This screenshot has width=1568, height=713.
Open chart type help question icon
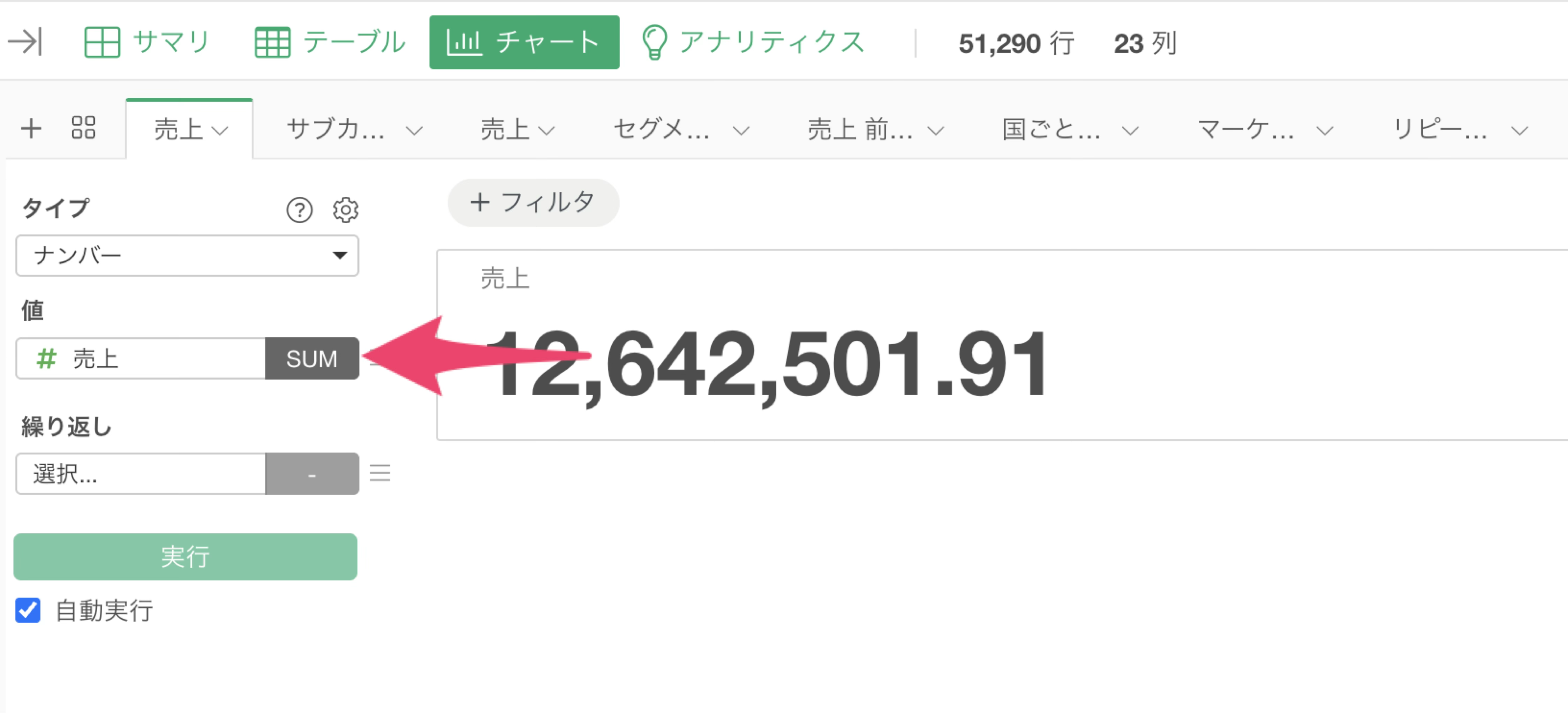pyautogui.click(x=299, y=210)
